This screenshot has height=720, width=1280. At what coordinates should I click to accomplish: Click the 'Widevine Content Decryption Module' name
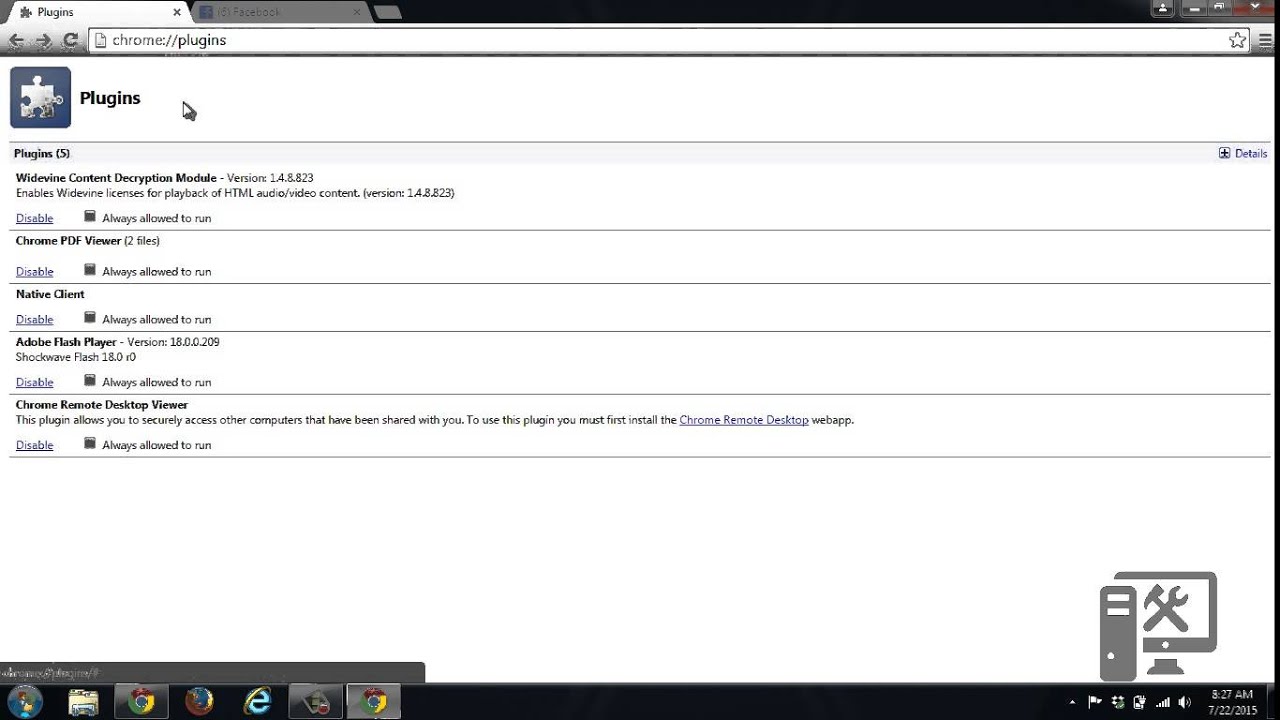point(116,178)
